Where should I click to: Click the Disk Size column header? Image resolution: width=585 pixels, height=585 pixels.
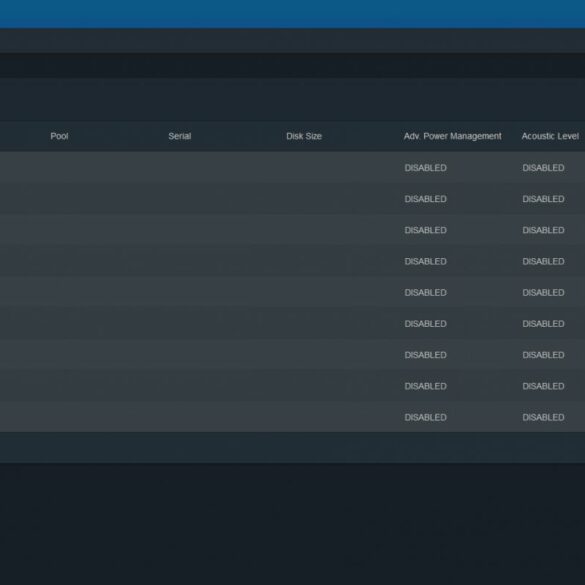point(304,136)
